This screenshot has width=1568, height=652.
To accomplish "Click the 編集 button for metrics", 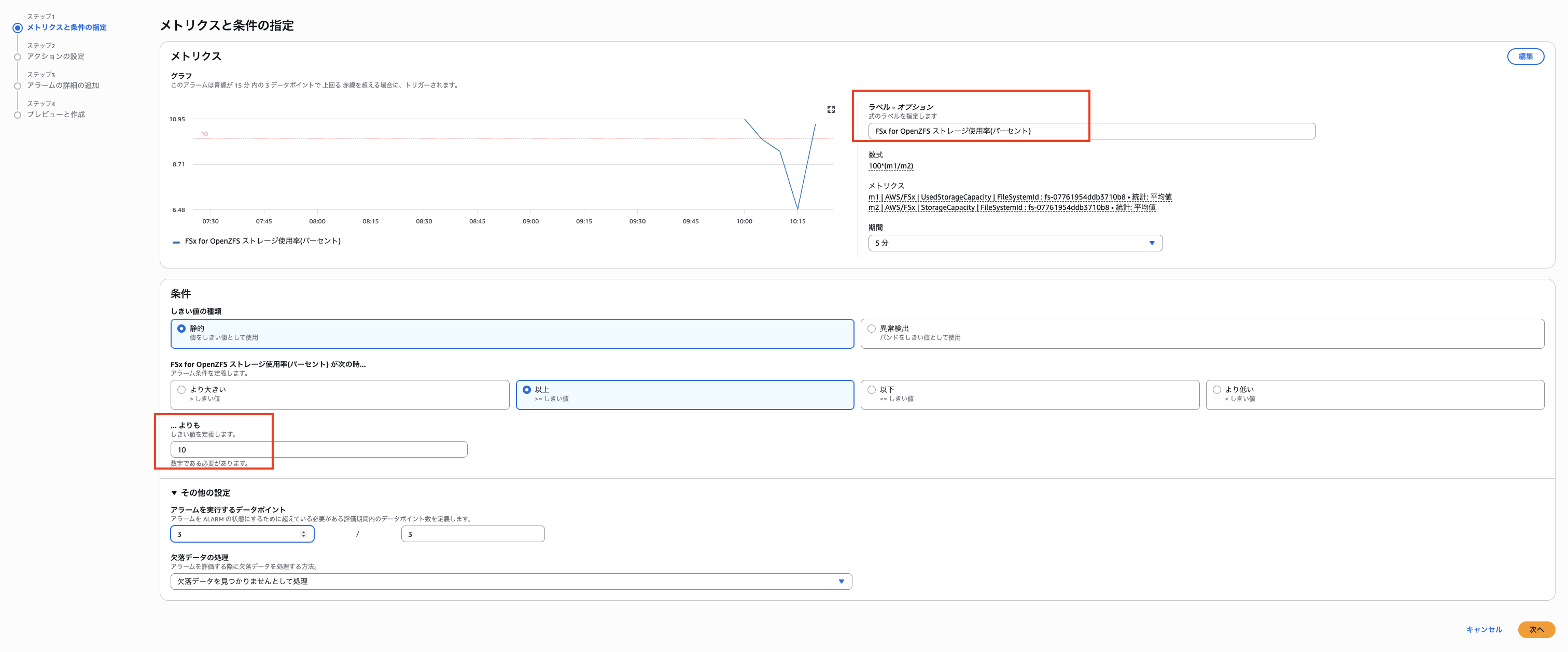I will coord(1525,56).
